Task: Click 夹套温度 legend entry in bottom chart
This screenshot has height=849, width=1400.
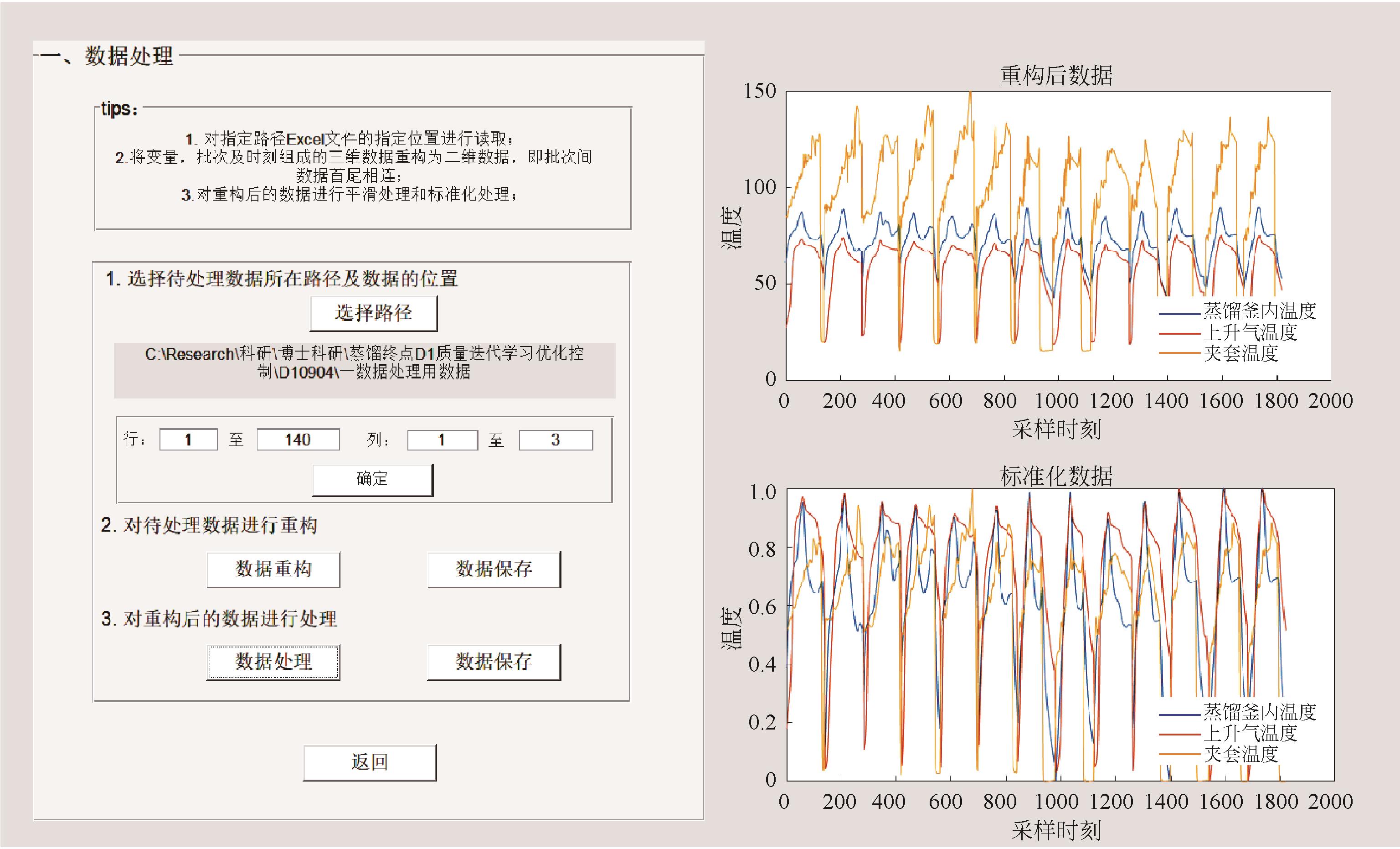Action: click(x=1240, y=754)
